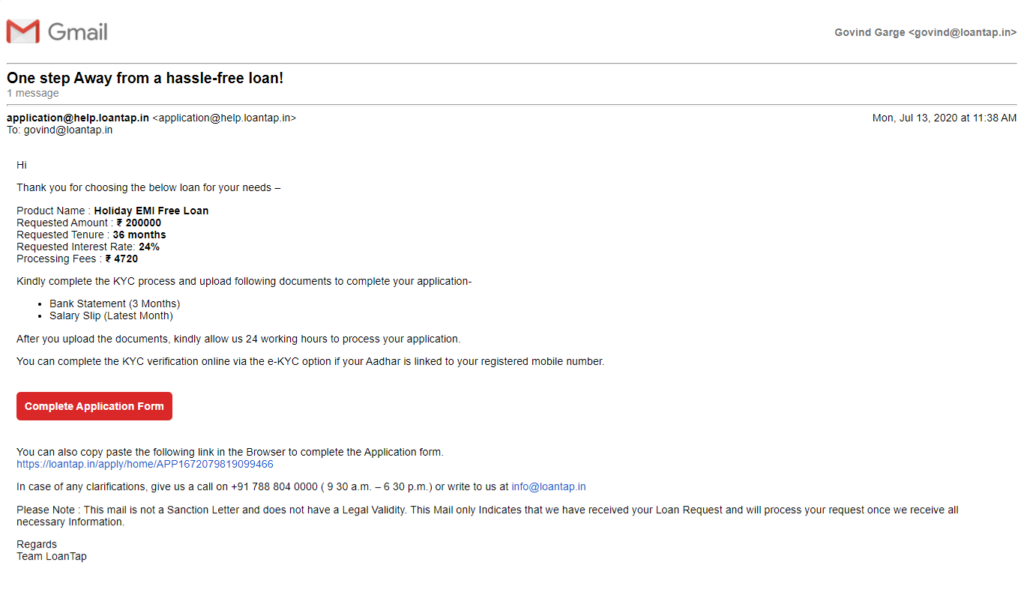Click the processing fees value '₹ 4720'

(x=121, y=259)
